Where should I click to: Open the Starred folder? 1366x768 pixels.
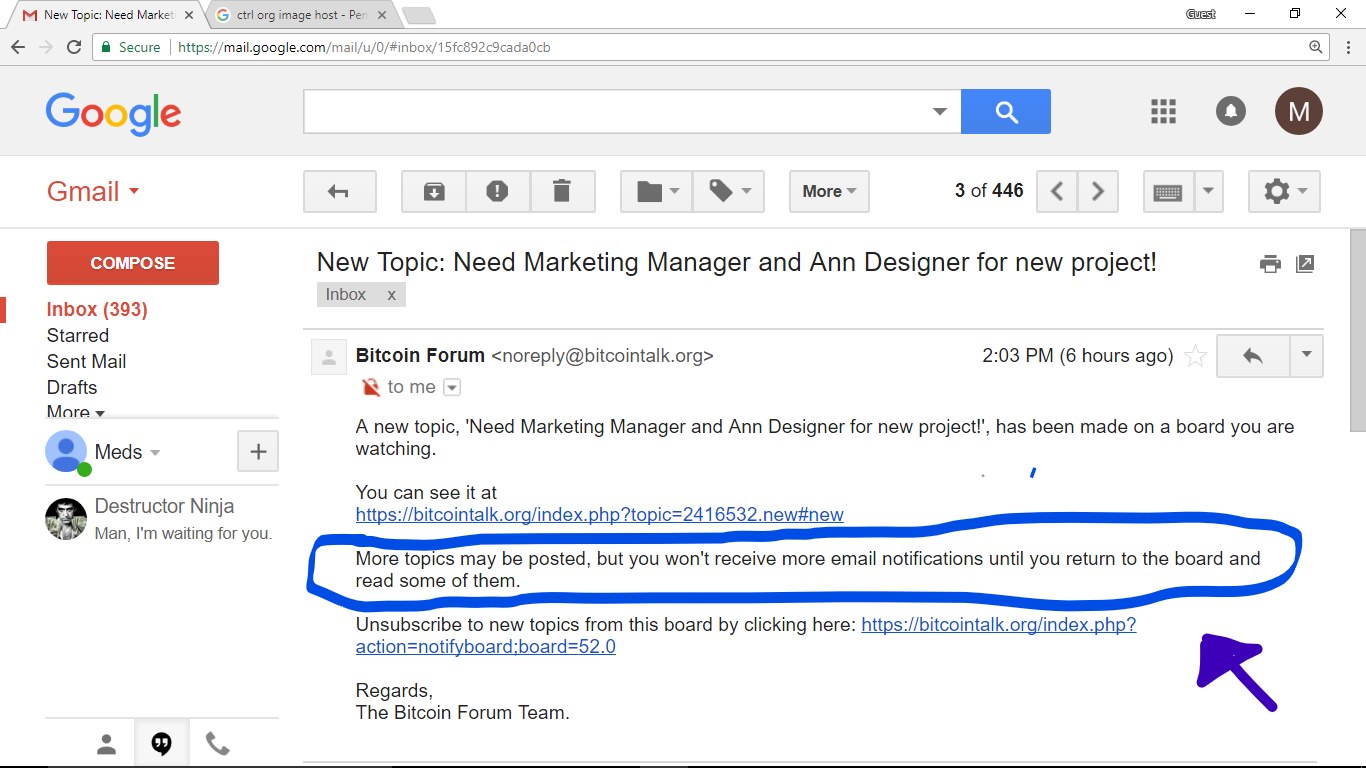click(x=78, y=335)
